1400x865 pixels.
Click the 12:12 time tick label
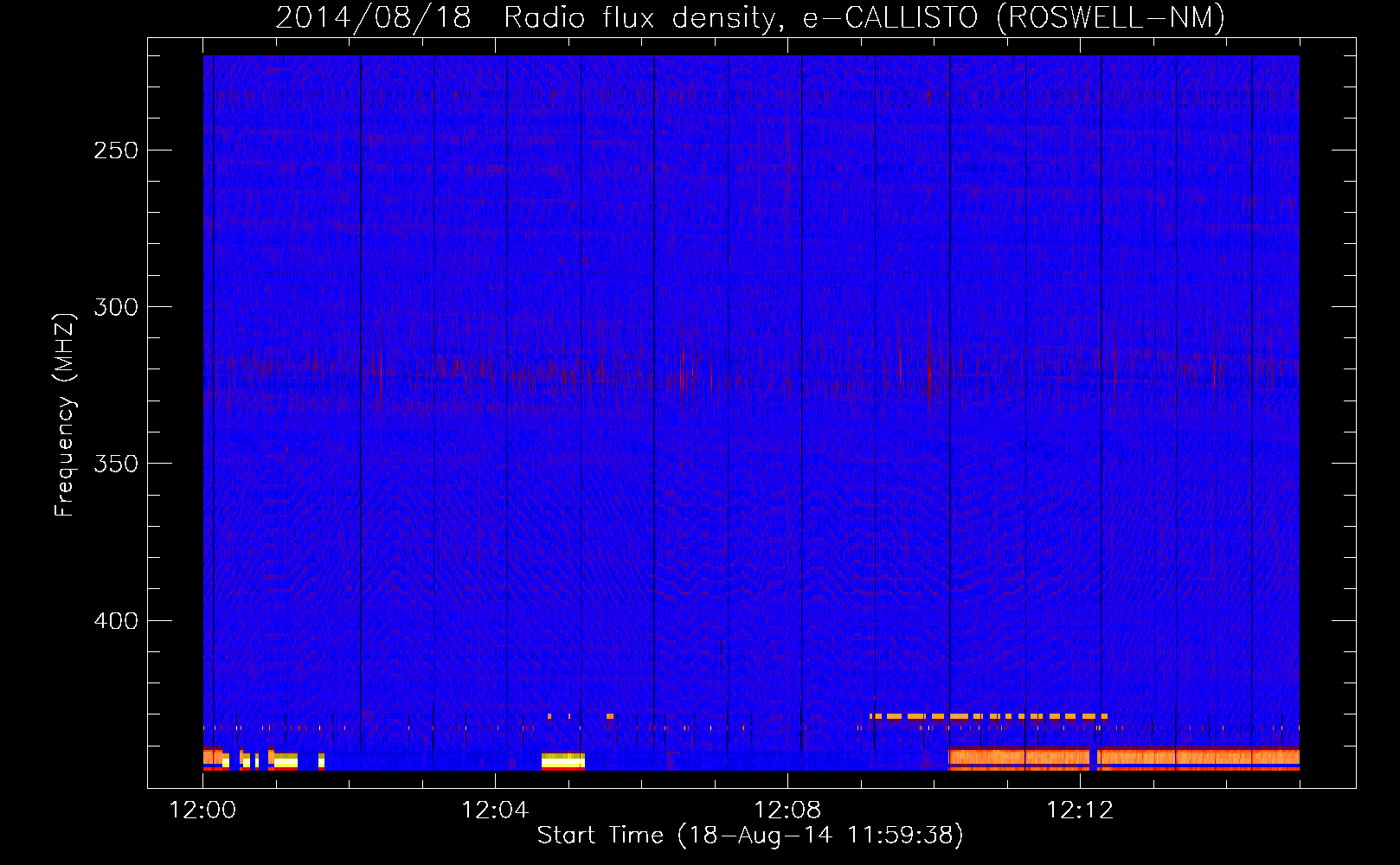point(1080,811)
